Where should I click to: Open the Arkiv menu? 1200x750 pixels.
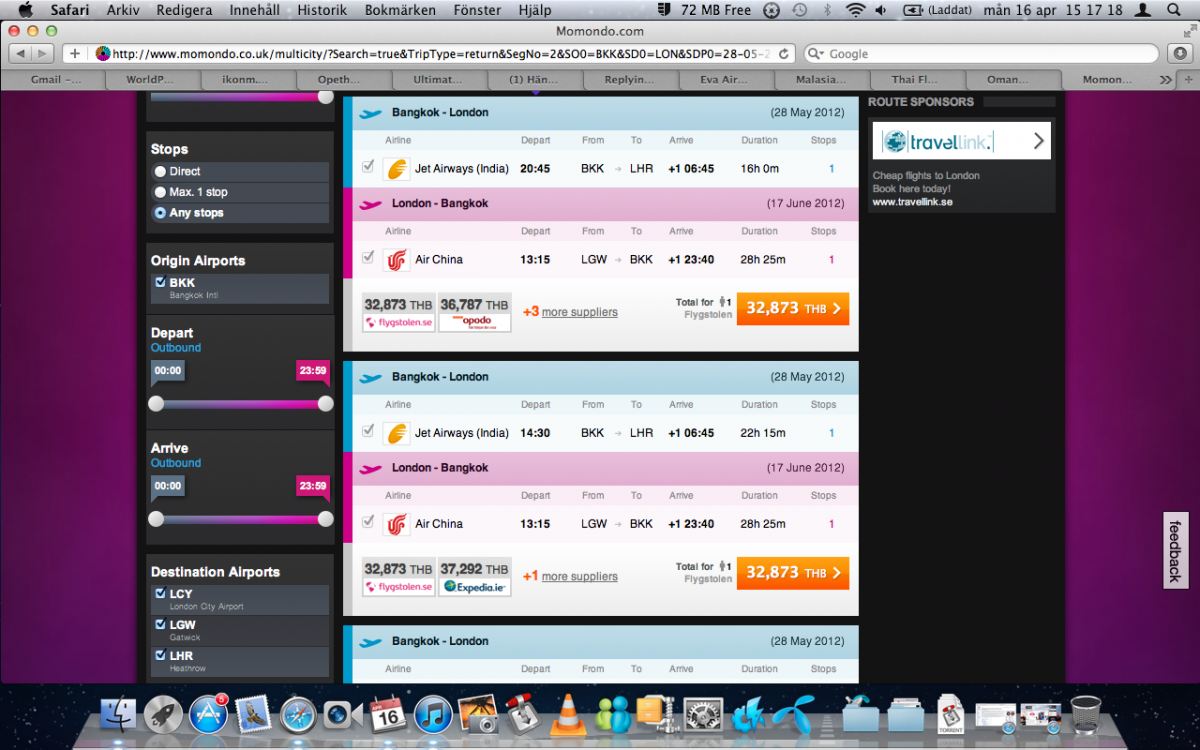point(123,10)
